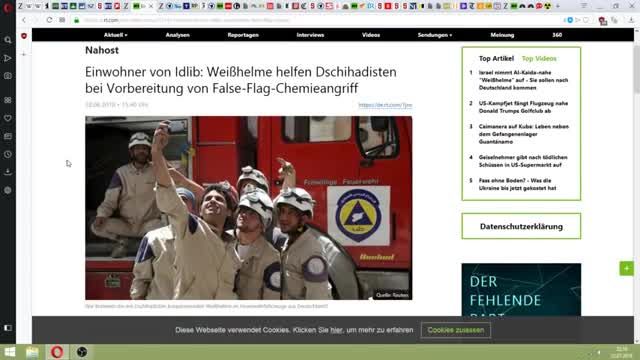Screen dimensions: 640x360
Task: Go back with the browser back arrow
Action: click(x=24, y=20)
